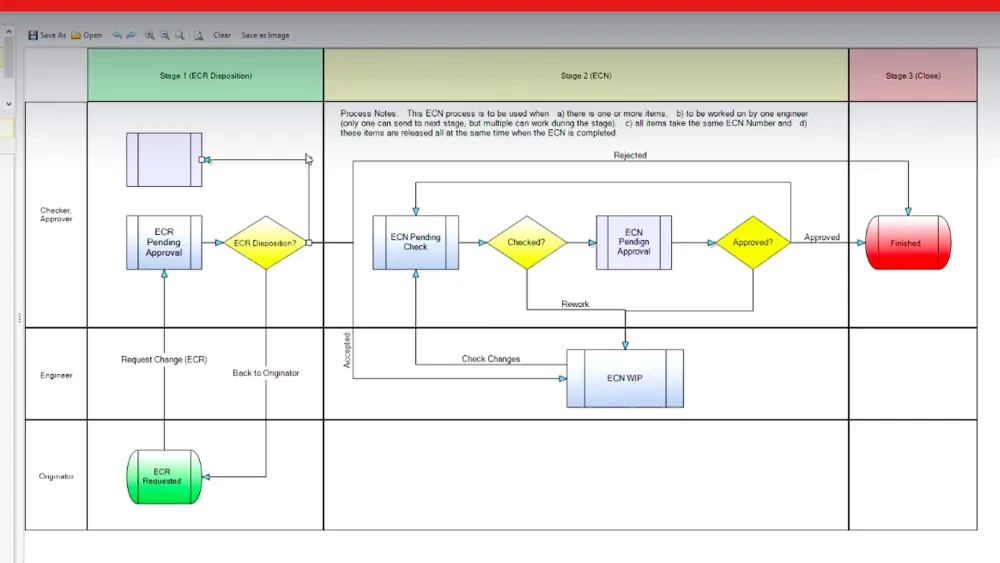Zoom out of the workflow diagram

tap(165, 35)
